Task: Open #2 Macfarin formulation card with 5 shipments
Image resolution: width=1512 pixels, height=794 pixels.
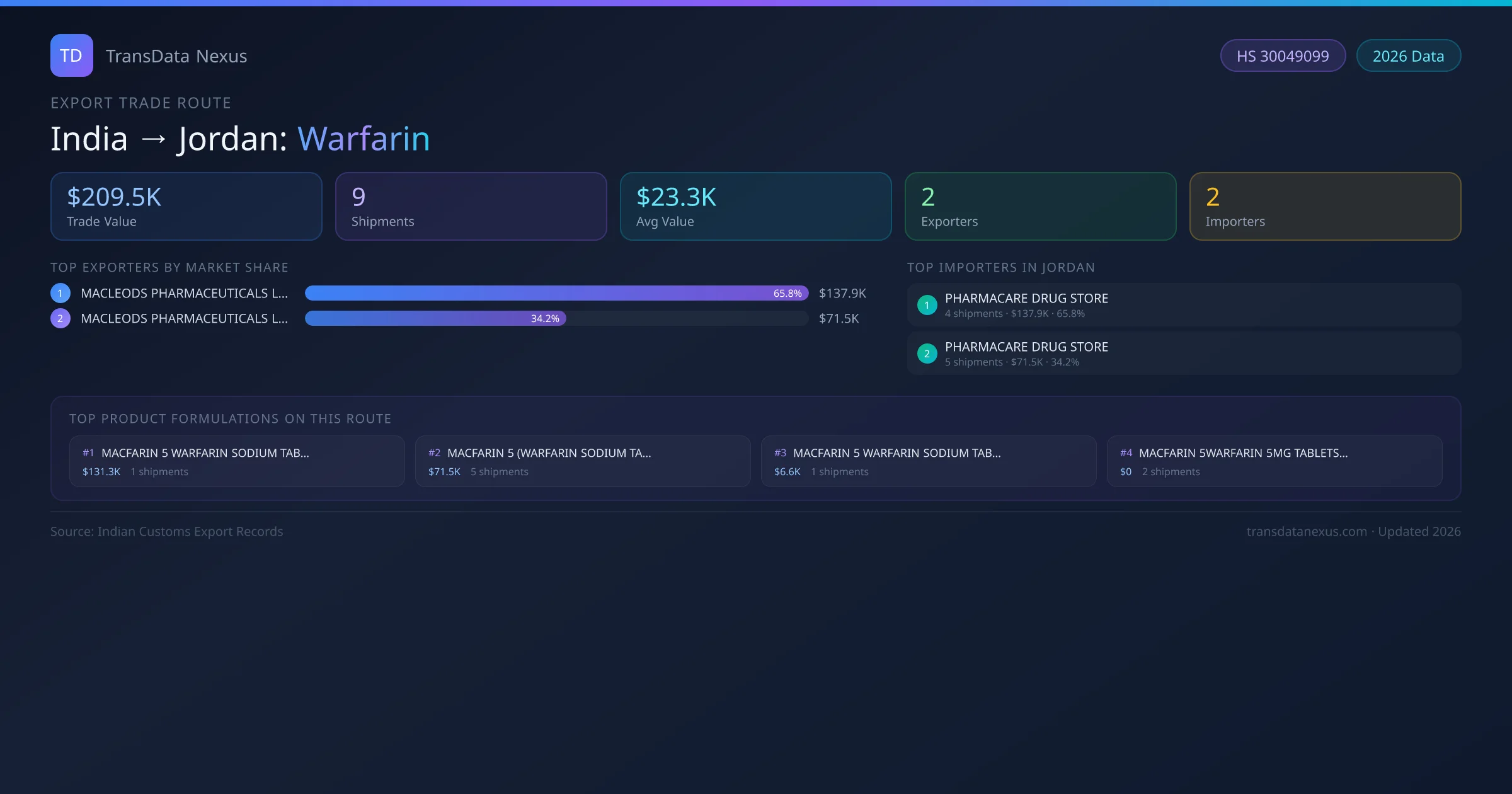Action: (x=582, y=461)
